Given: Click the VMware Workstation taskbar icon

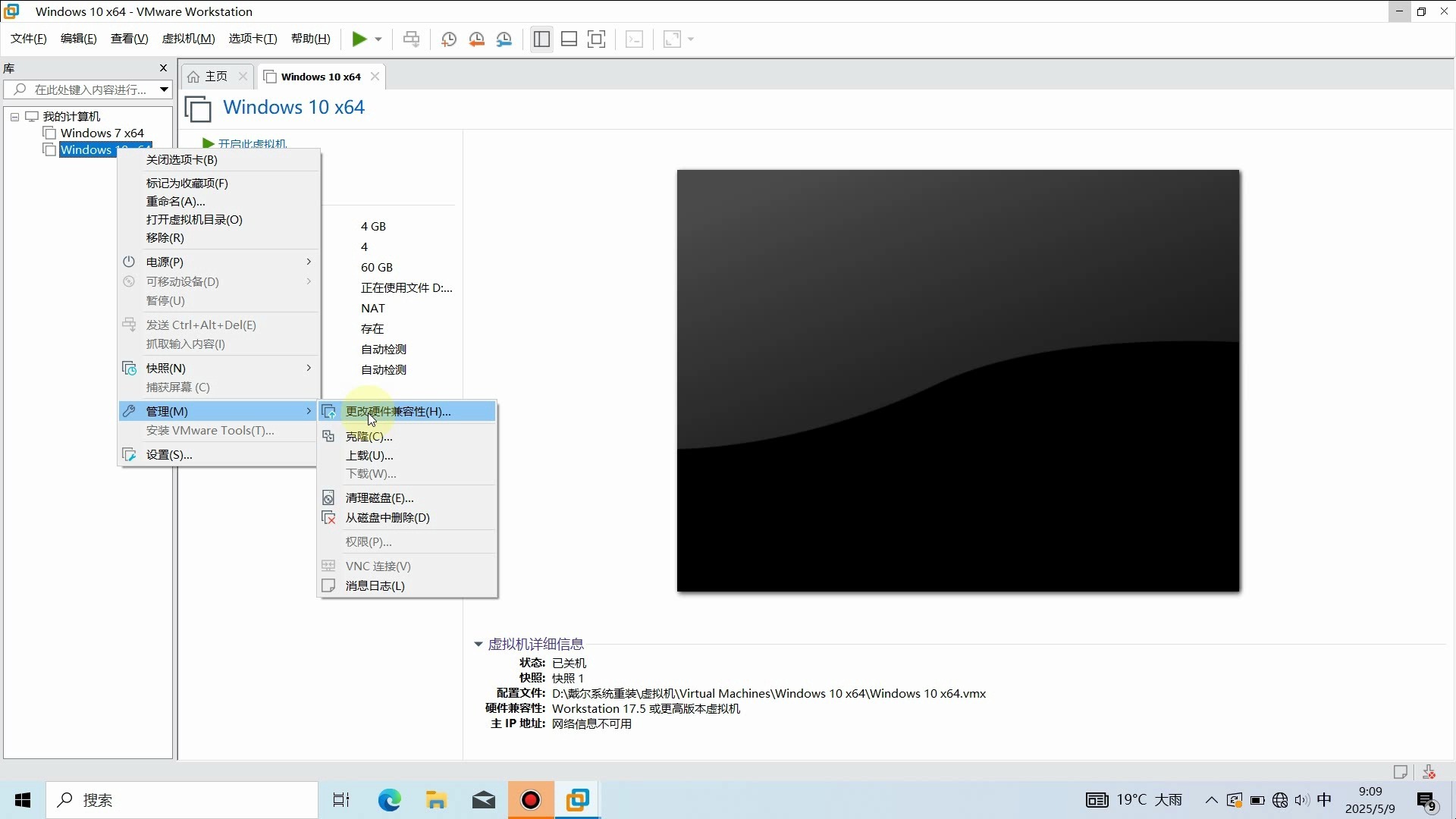Looking at the screenshot, I should pos(578,800).
